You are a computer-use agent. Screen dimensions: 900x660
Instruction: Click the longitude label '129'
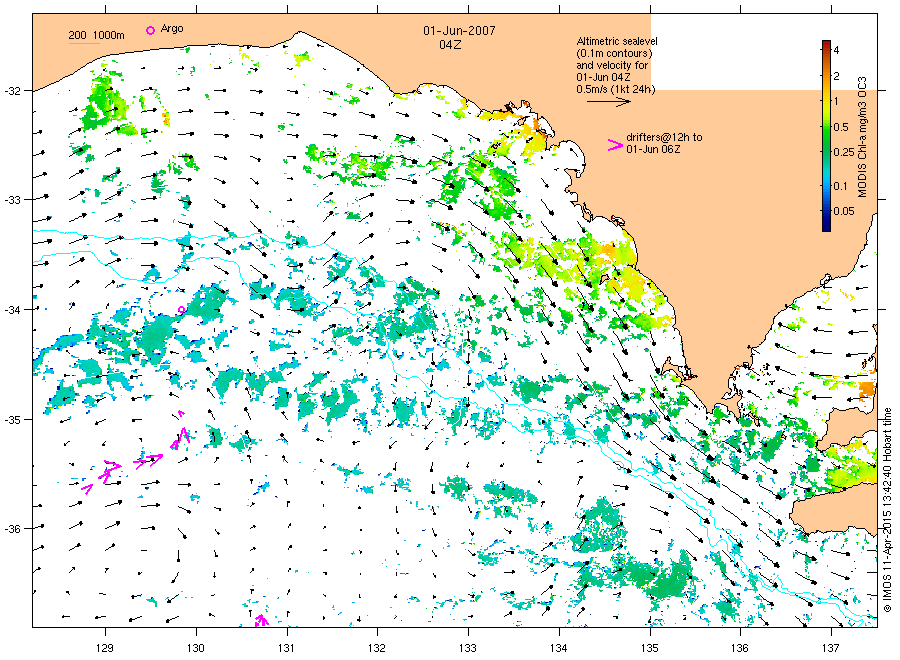(105, 648)
